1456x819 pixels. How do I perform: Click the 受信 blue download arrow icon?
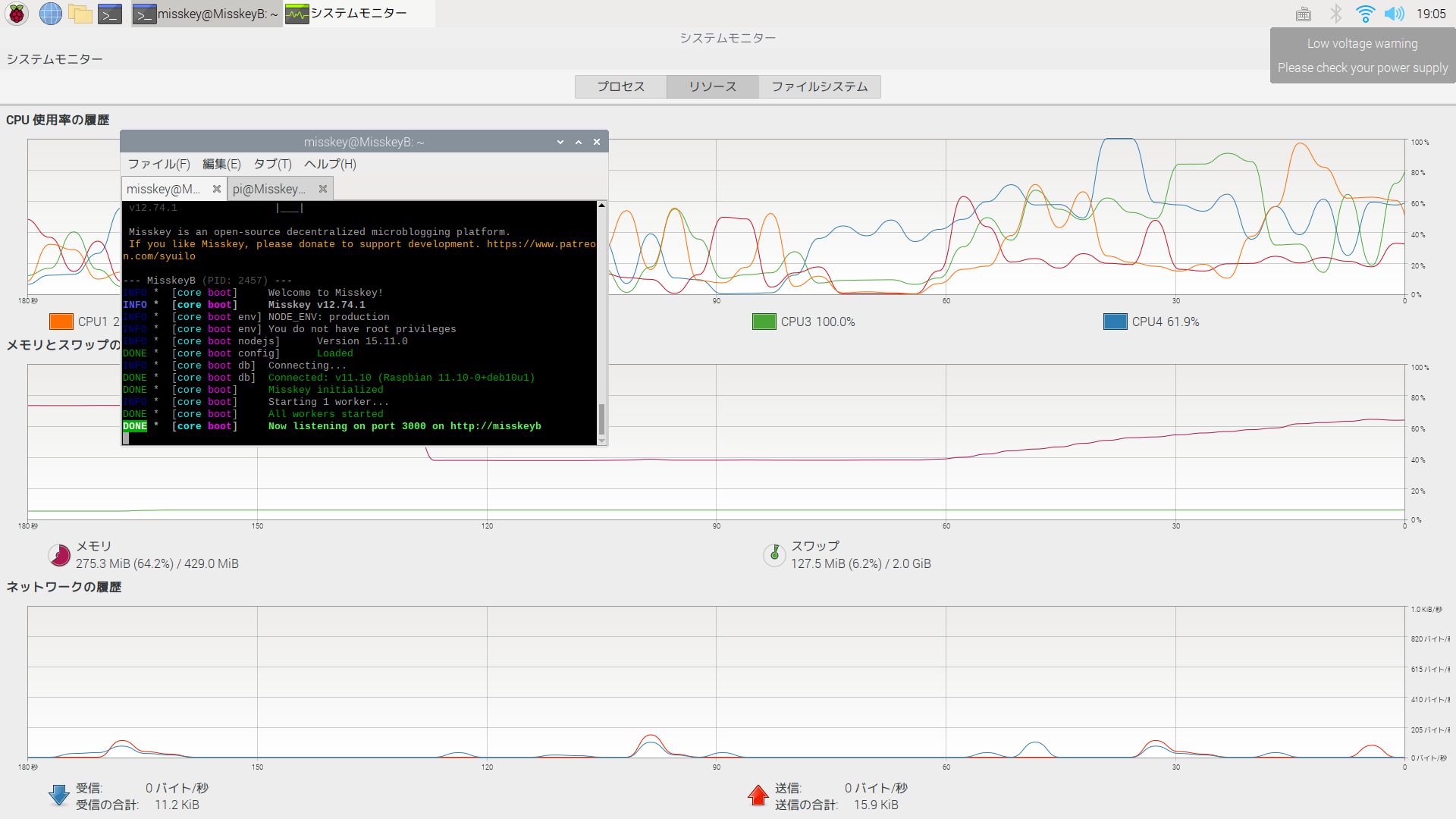tap(58, 795)
